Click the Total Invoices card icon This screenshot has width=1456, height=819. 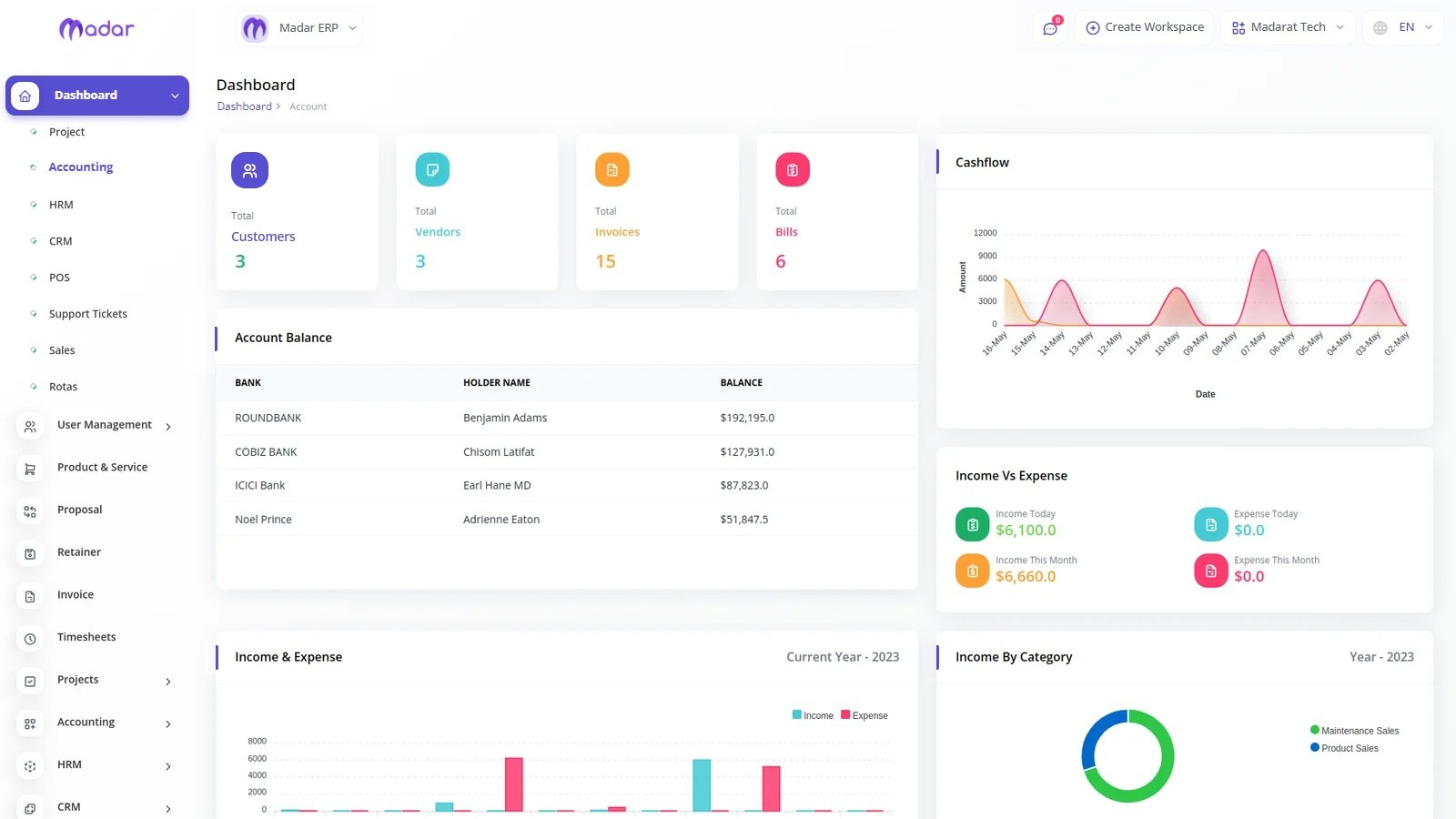pyautogui.click(x=612, y=169)
